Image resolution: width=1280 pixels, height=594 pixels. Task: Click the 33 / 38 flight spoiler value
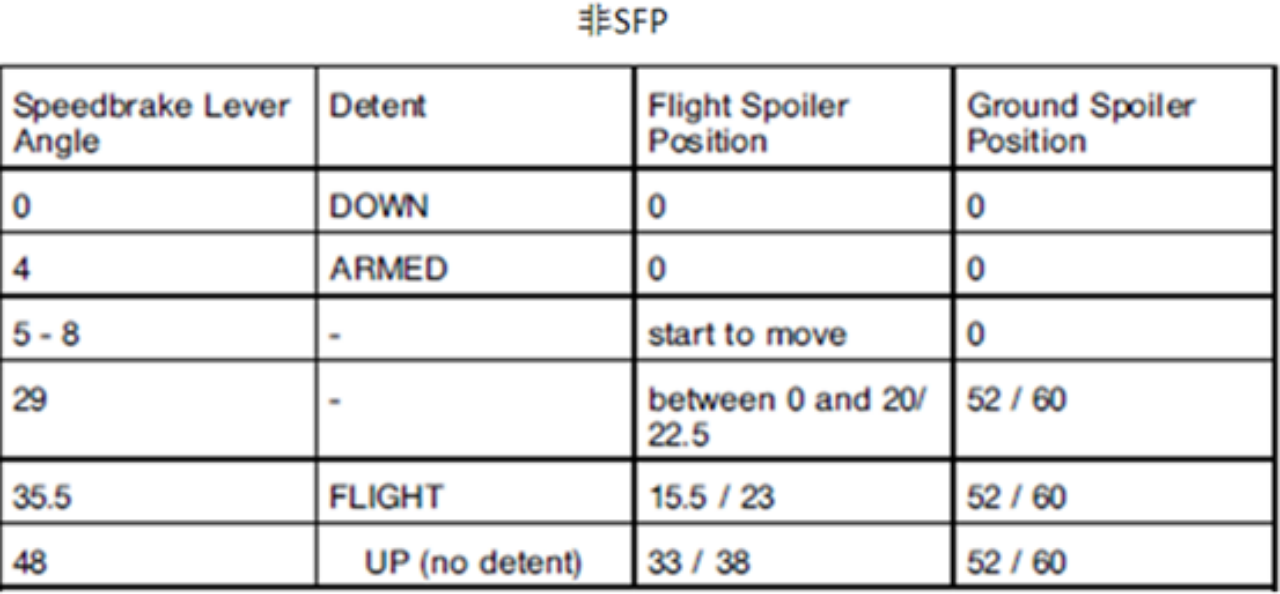(x=697, y=561)
